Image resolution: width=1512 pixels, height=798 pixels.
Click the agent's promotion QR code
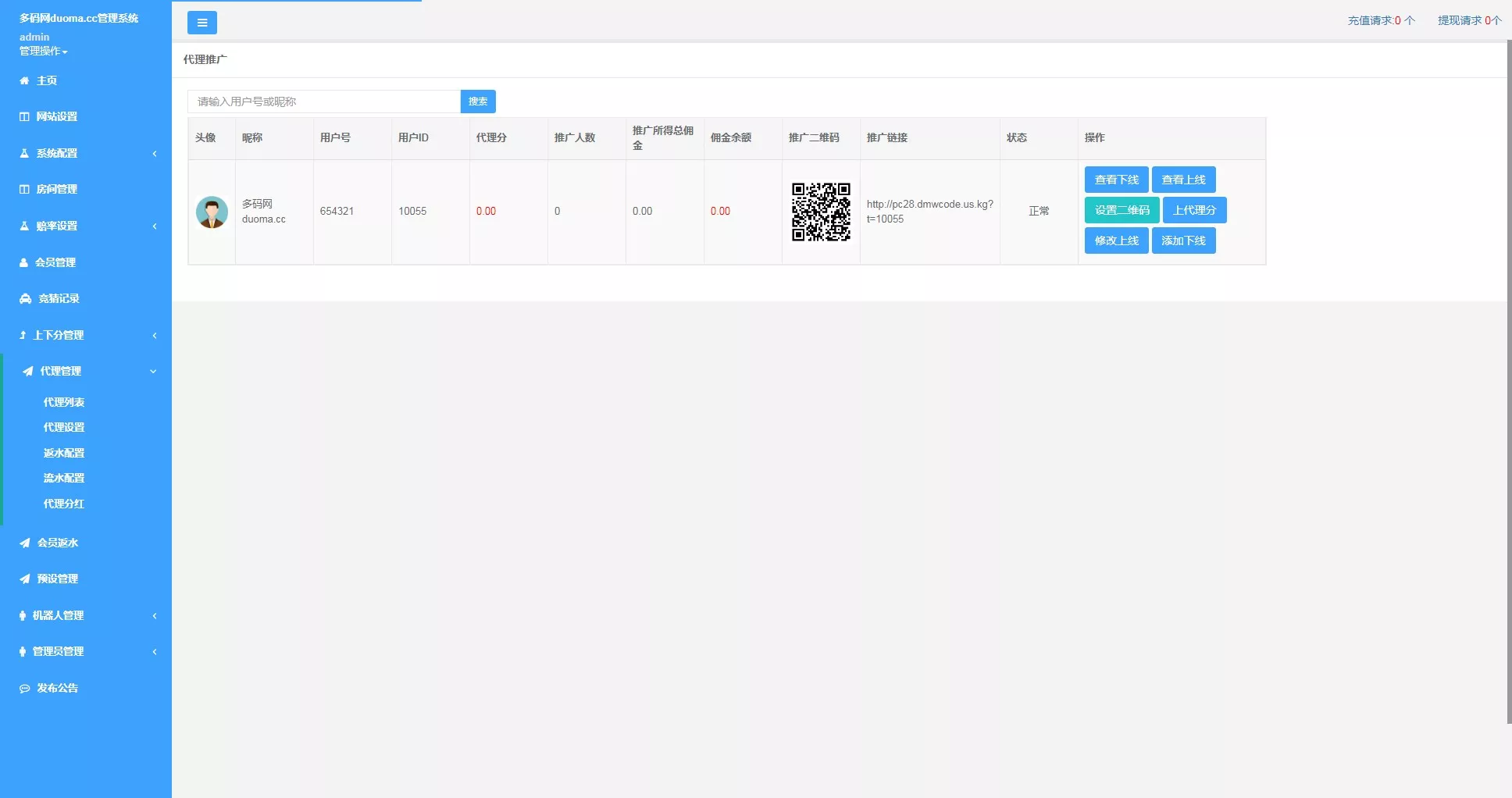point(821,211)
